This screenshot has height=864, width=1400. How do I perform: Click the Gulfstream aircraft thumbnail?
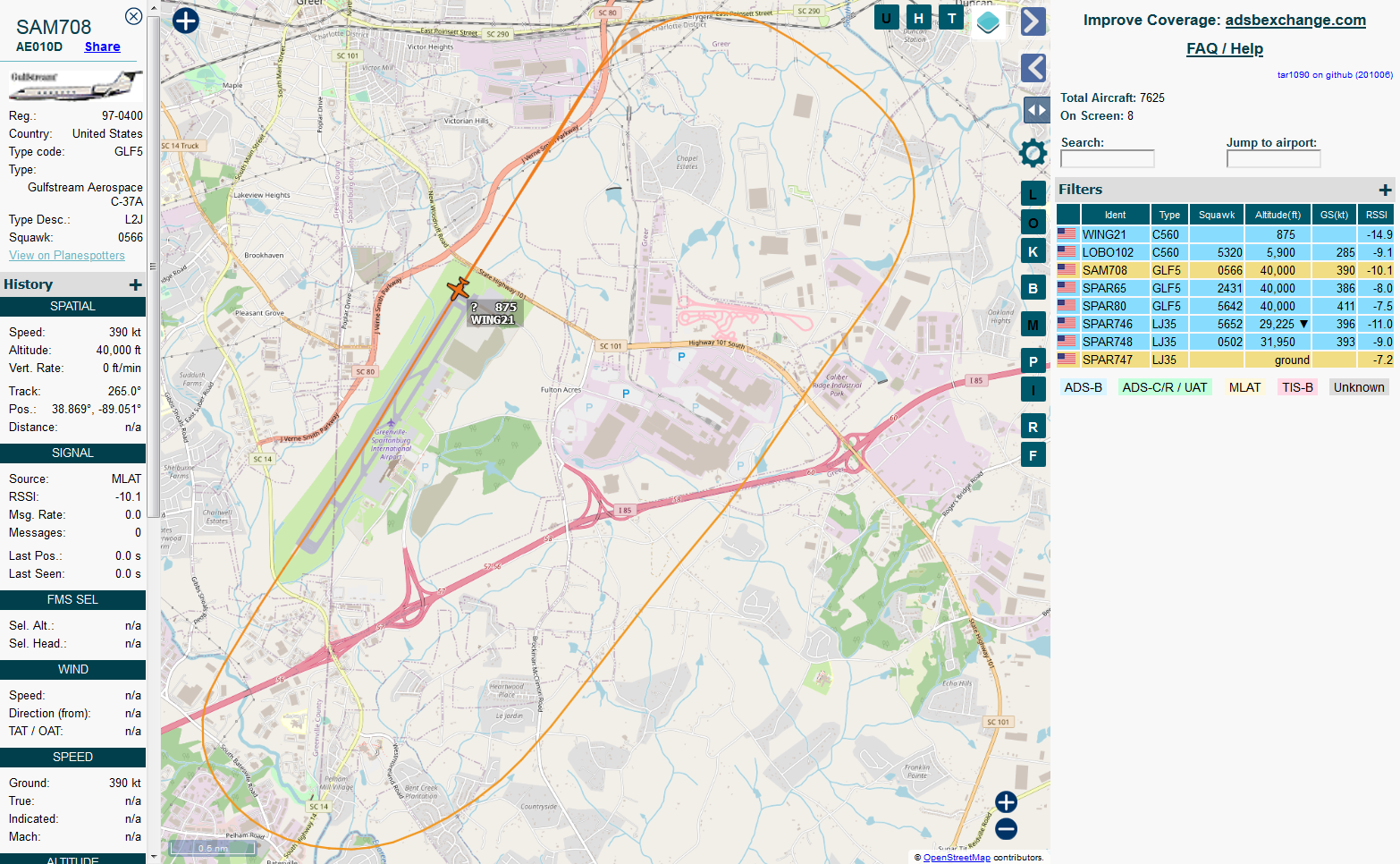click(x=76, y=86)
